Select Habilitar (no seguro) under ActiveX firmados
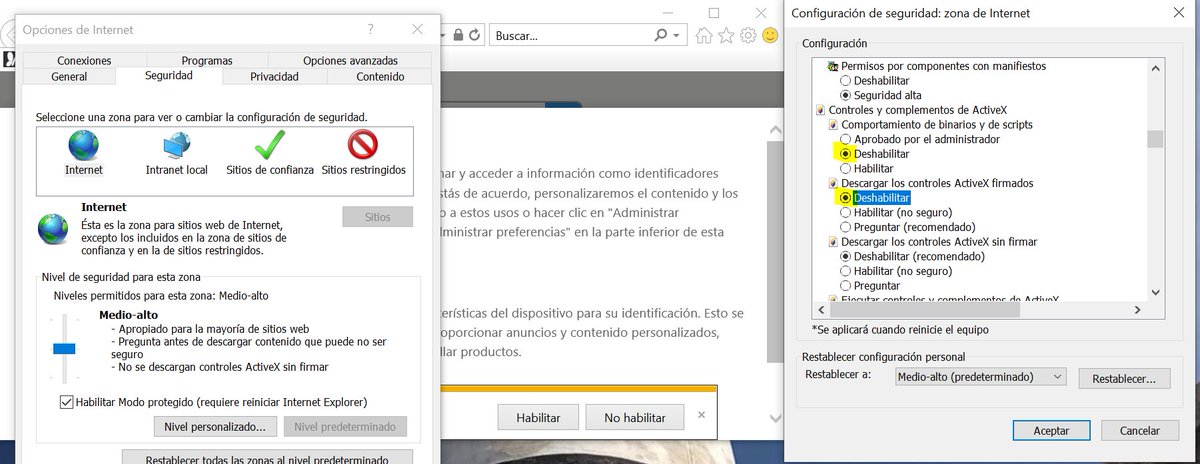The height and width of the screenshot is (464, 1200). click(x=846, y=213)
